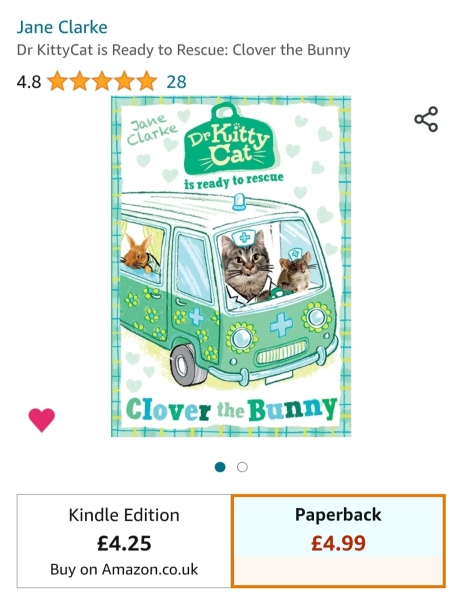Click the 4.8 rating score
The height and width of the screenshot is (600, 462).
pos(29,82)
